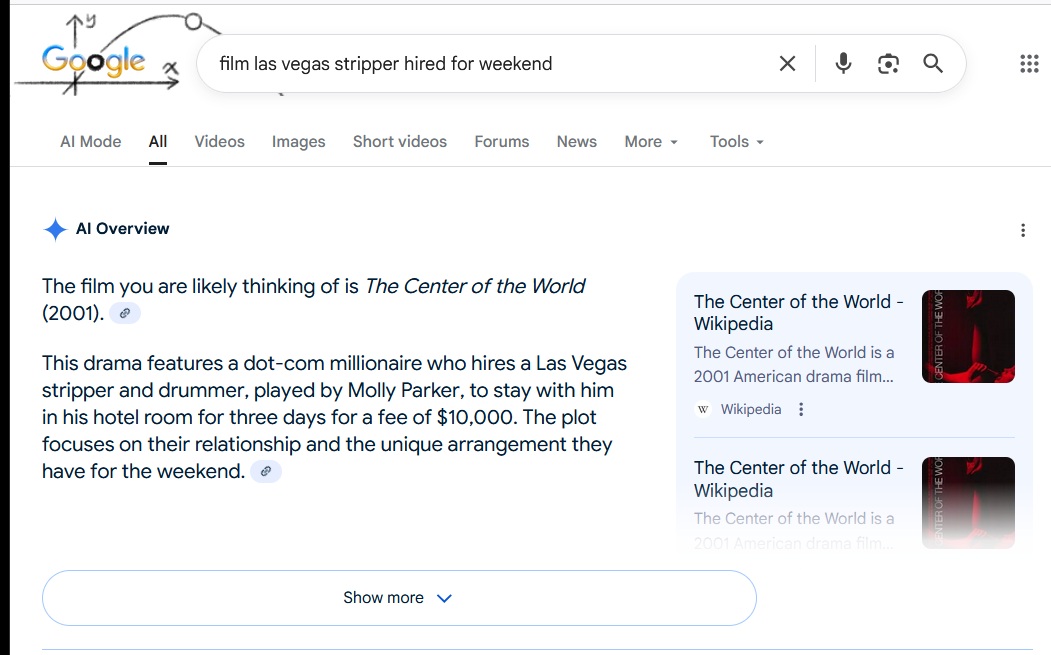Switch to the Videos tab
This screenshot has height=655, width=1051.
tap(219, 142)
